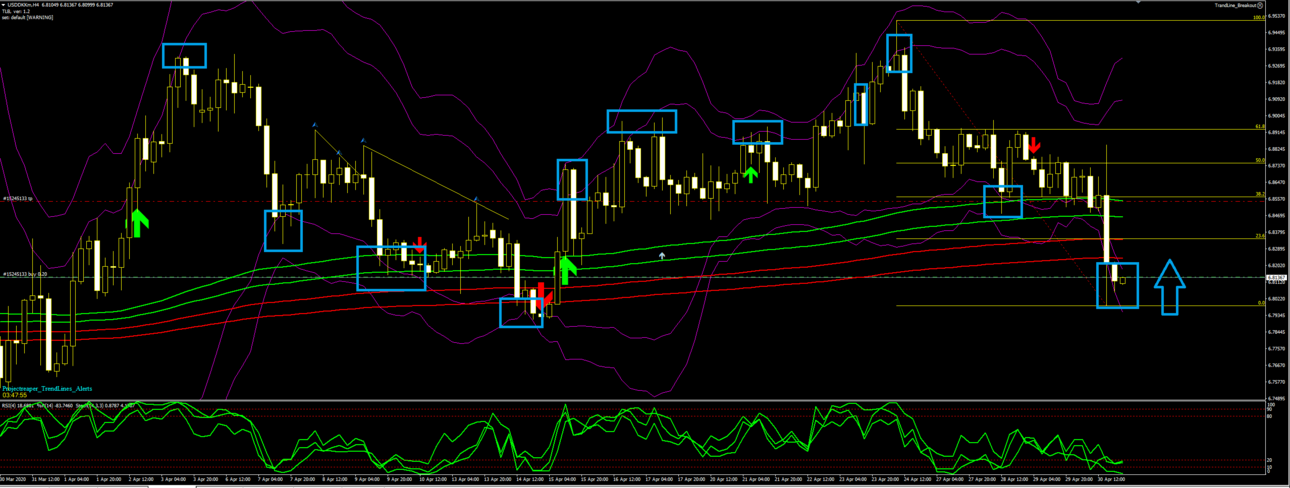Click the Fibonacci 23.6 level label

click(x=1259, y=236)
